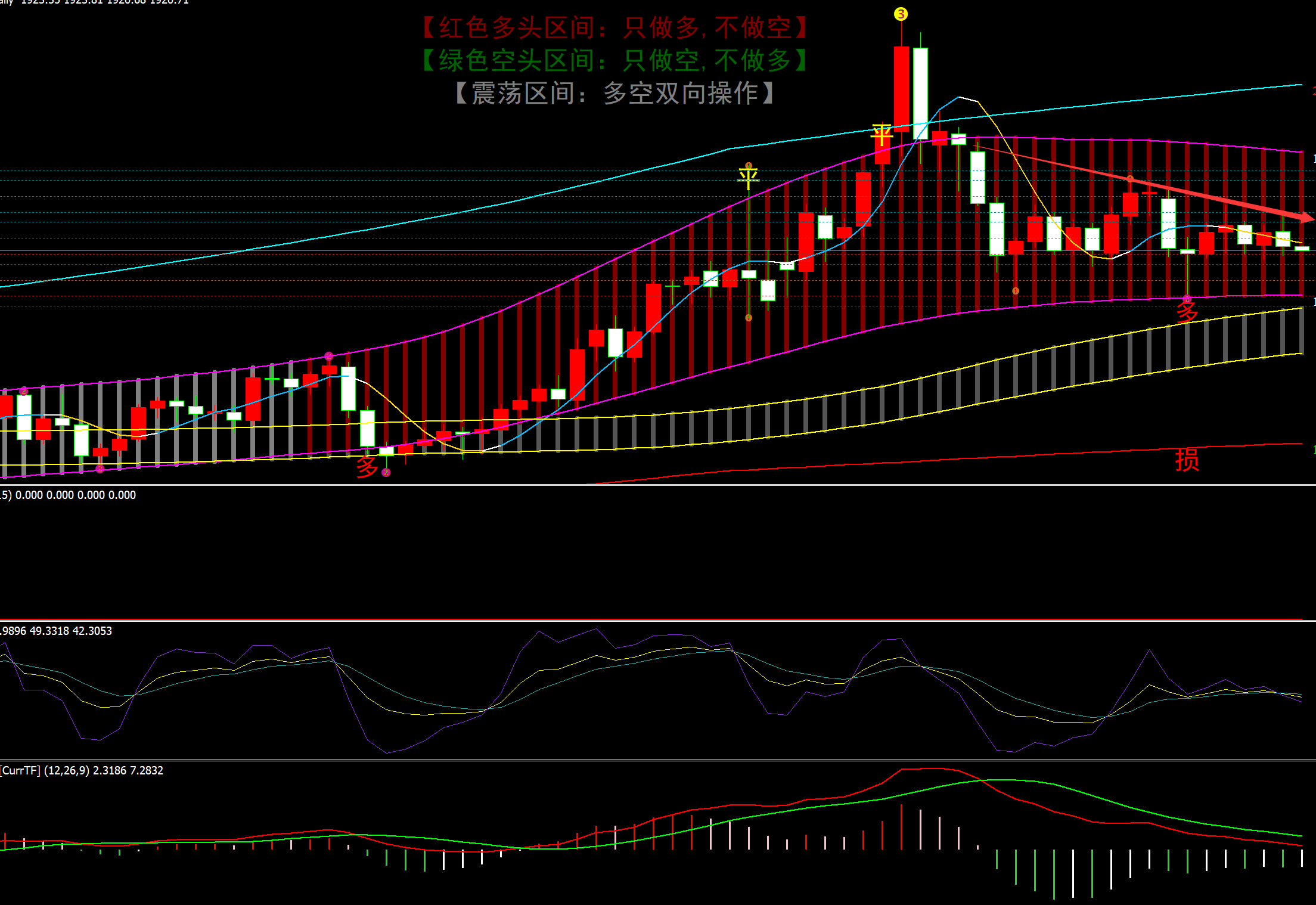Click the MACD label showing (12,26,9)
This screenshot has height=905, width=1316.
click(82, 770)
